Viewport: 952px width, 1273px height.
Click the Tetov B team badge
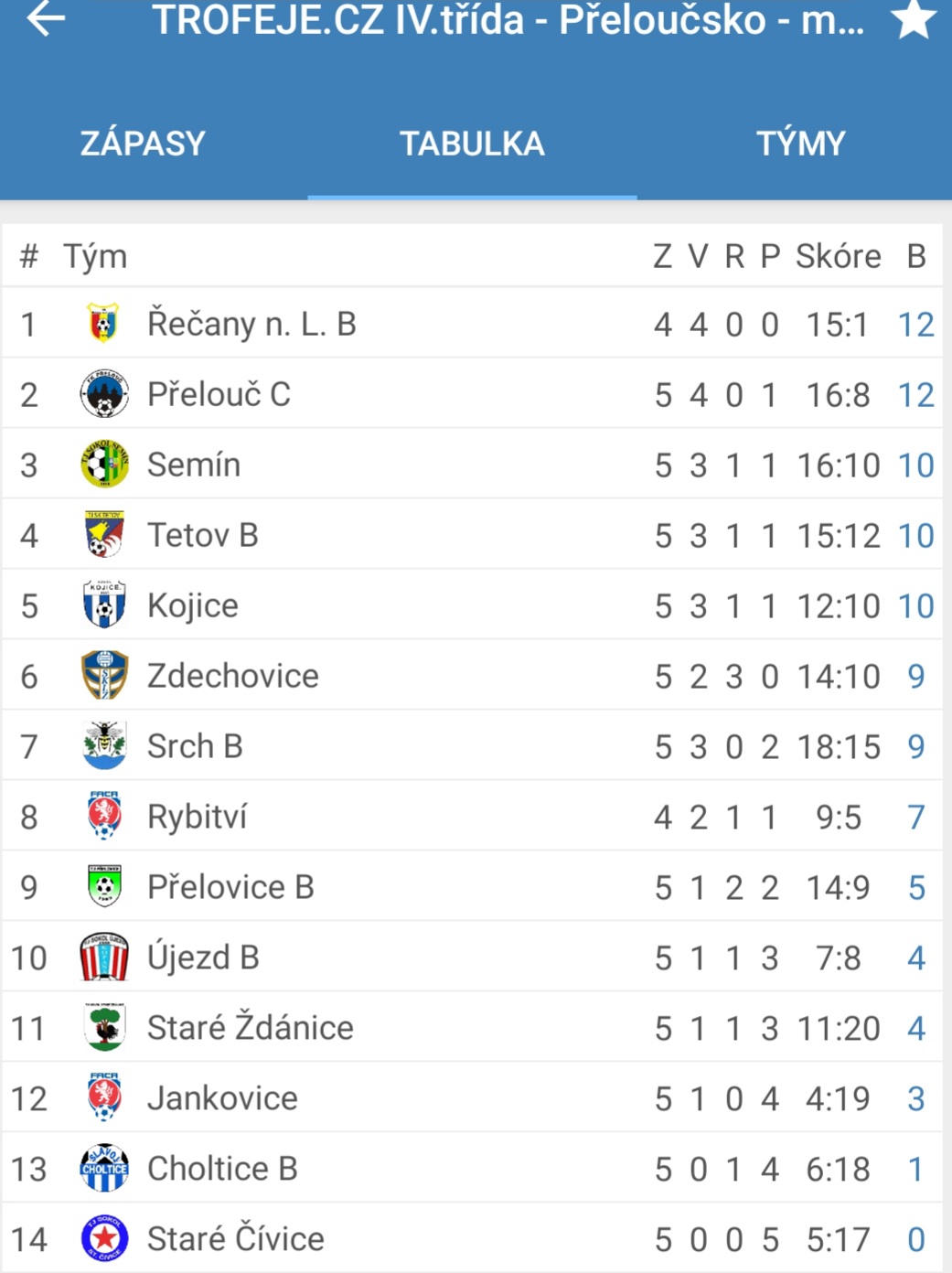103,535
